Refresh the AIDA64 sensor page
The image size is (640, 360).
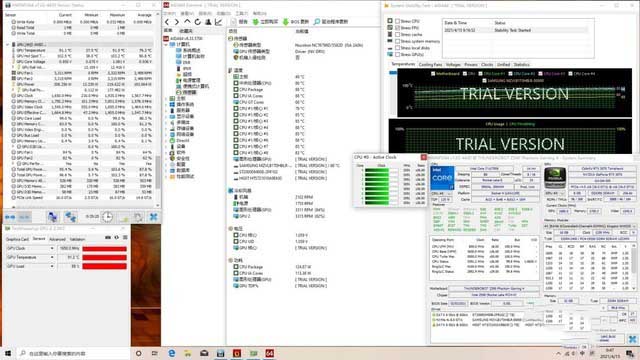(x=198, y=22)
